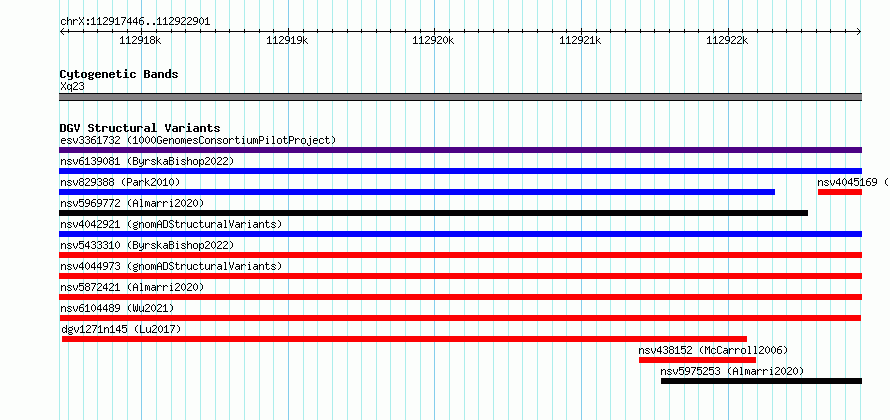Open dgv1271n145 (Lu2017) label

[121, 329]
